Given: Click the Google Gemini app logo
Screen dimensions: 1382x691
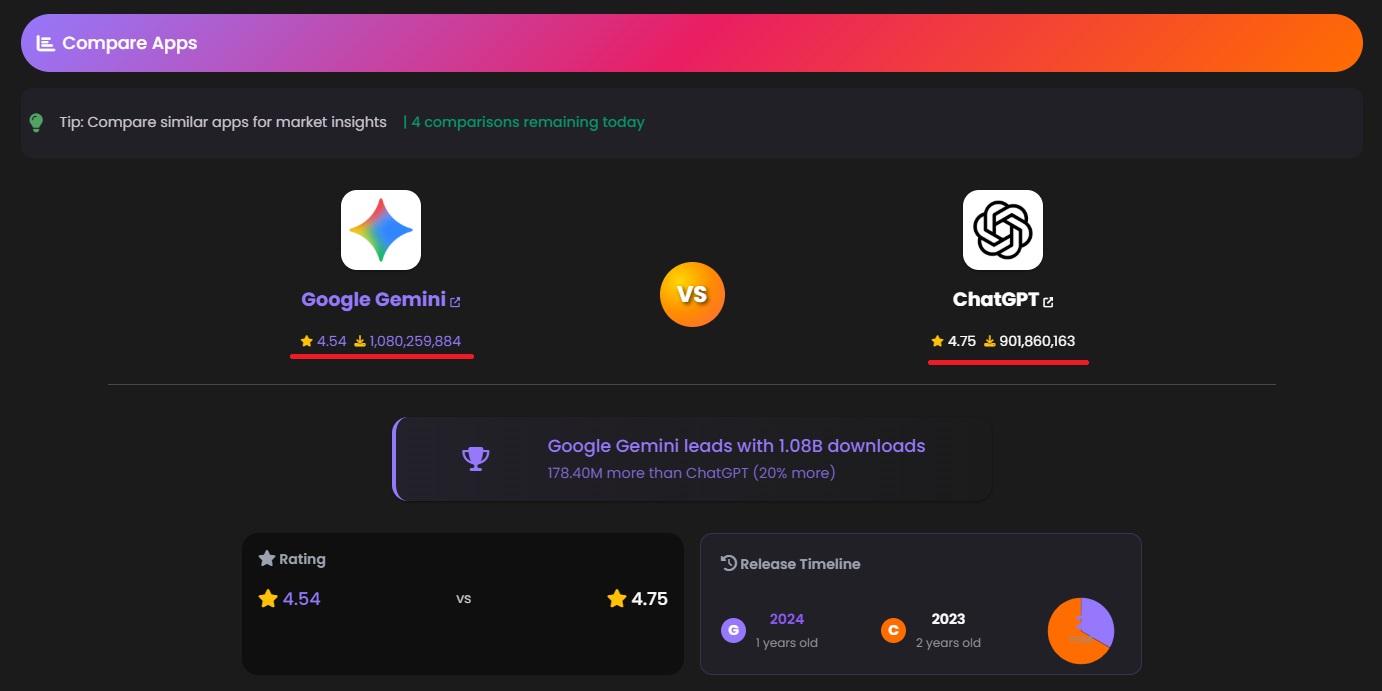Looking at the screenshot, I should click(380, 230).
